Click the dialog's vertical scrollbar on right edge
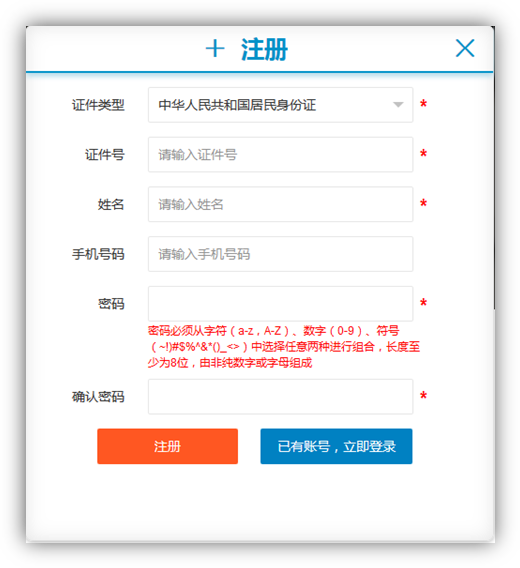The height and width of the screenshot is (568, 520). coord(494,168)
